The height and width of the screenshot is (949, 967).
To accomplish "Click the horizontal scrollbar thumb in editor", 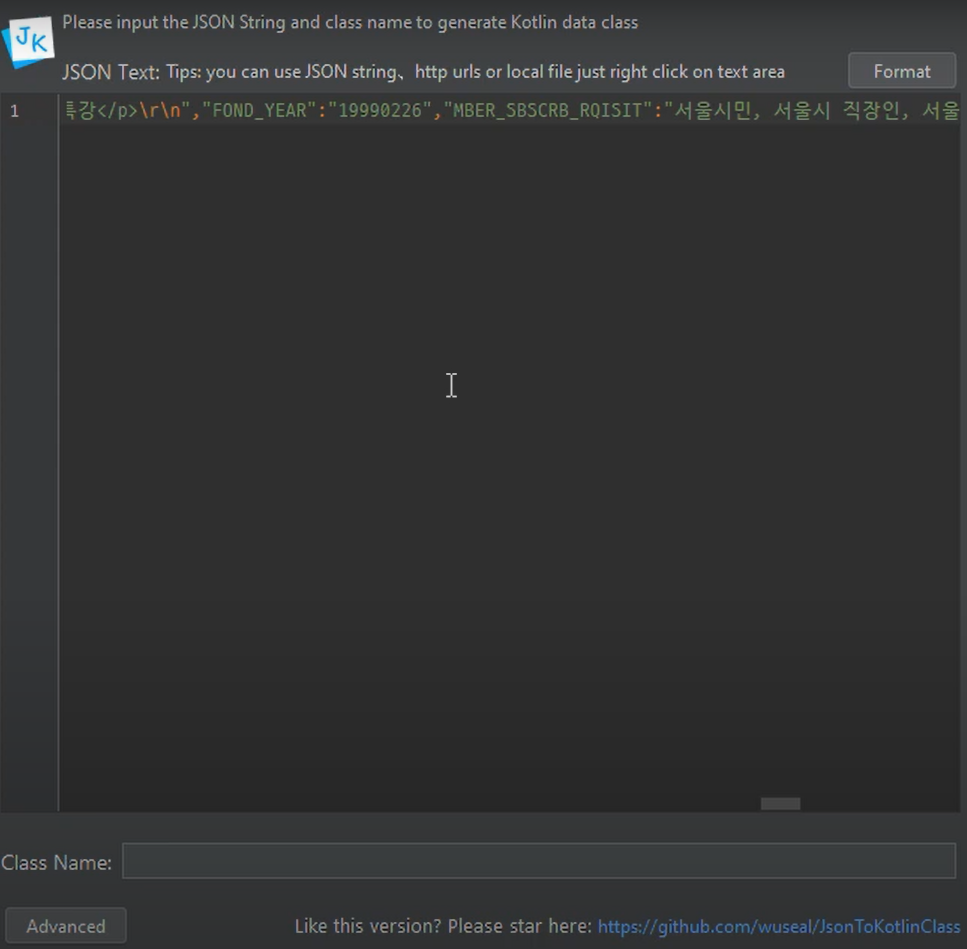I will [780, 803].
